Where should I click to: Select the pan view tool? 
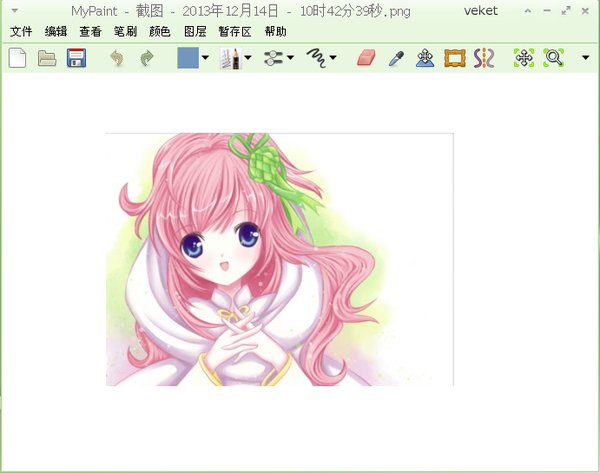coord(524,58)
